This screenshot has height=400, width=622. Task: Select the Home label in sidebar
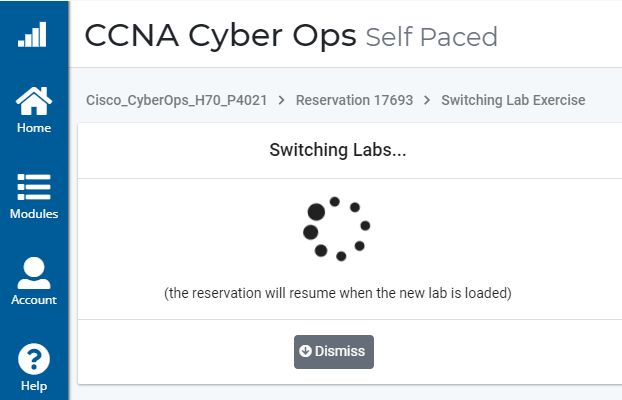[33, 128]
